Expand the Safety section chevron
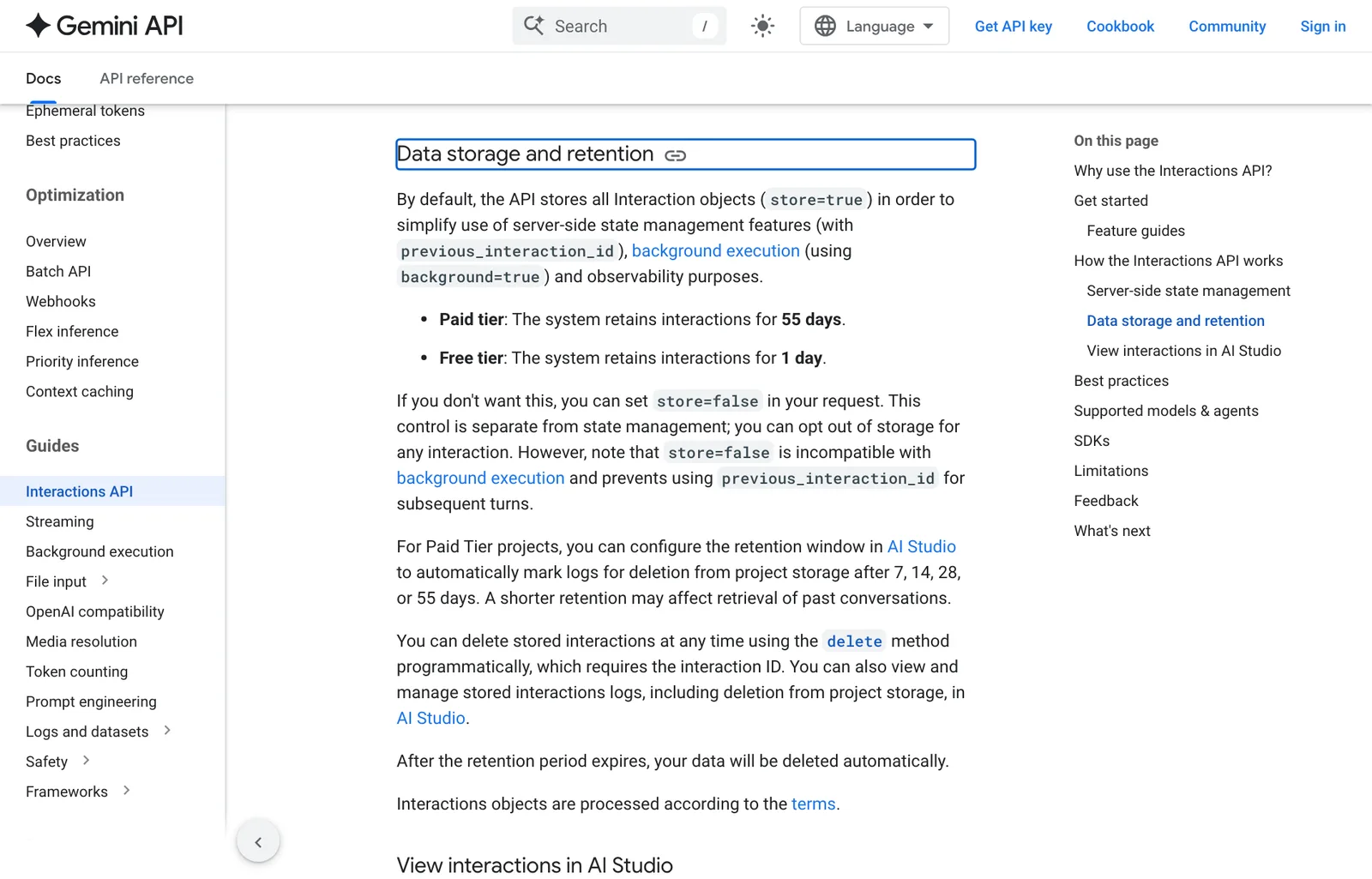Viewport: 1372px width, 879px height. coord(86,761)
